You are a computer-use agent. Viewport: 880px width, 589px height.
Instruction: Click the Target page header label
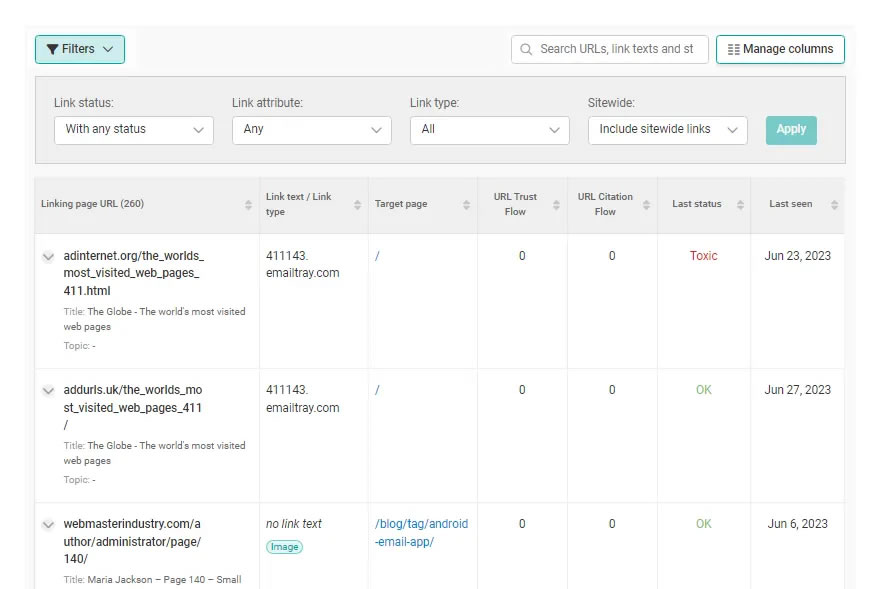point(401,204)
